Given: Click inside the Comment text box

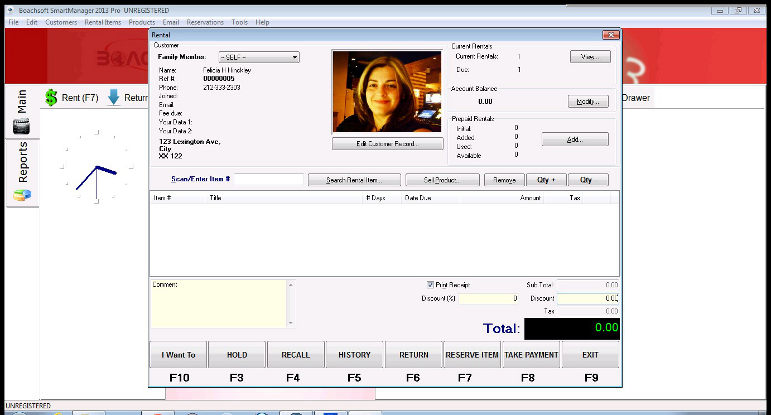Looking at the screenshot, I should 217,305.
